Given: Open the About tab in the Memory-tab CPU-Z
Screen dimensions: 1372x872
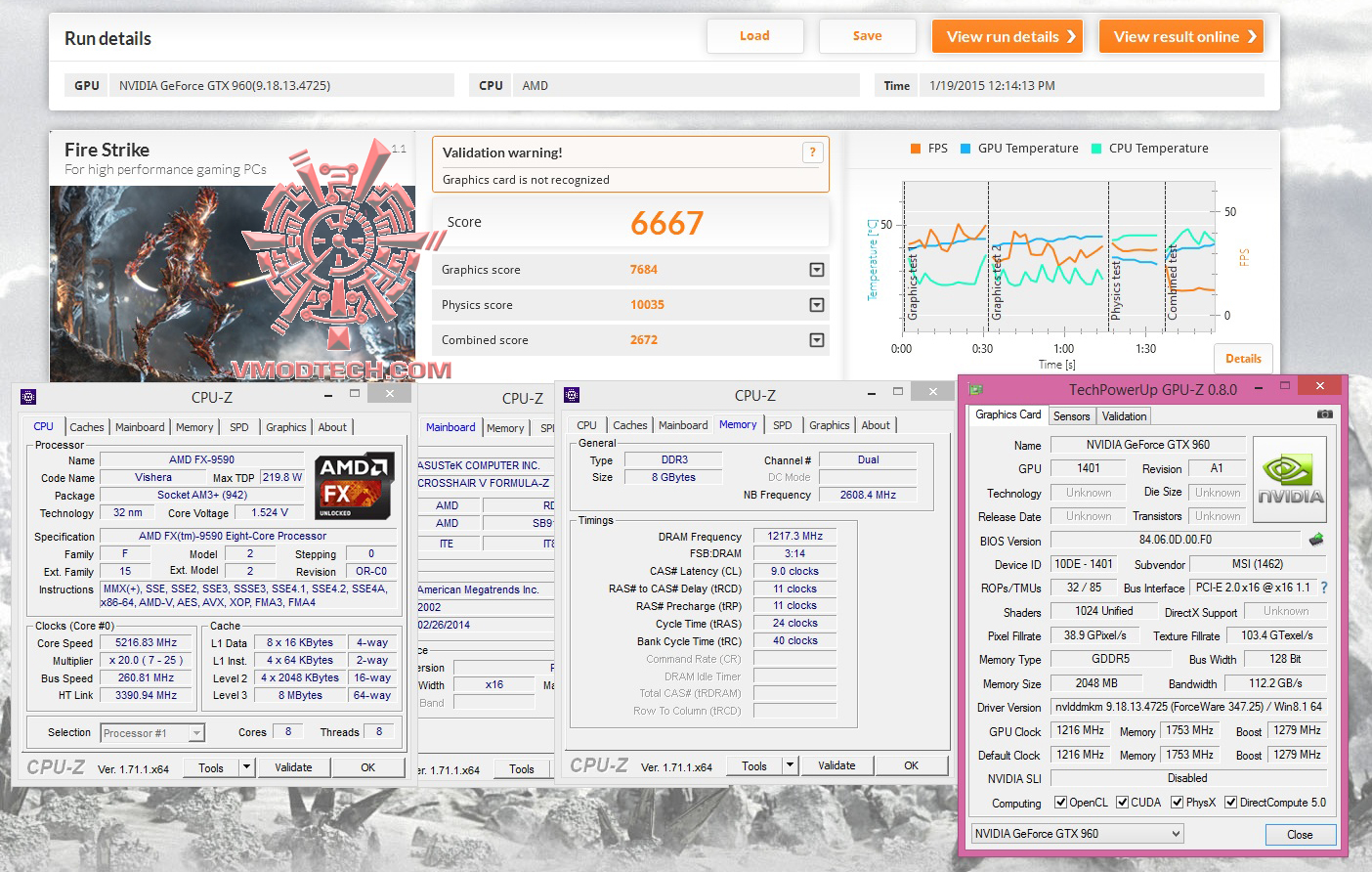Looking at the screenshot, I should coord(876,425).
